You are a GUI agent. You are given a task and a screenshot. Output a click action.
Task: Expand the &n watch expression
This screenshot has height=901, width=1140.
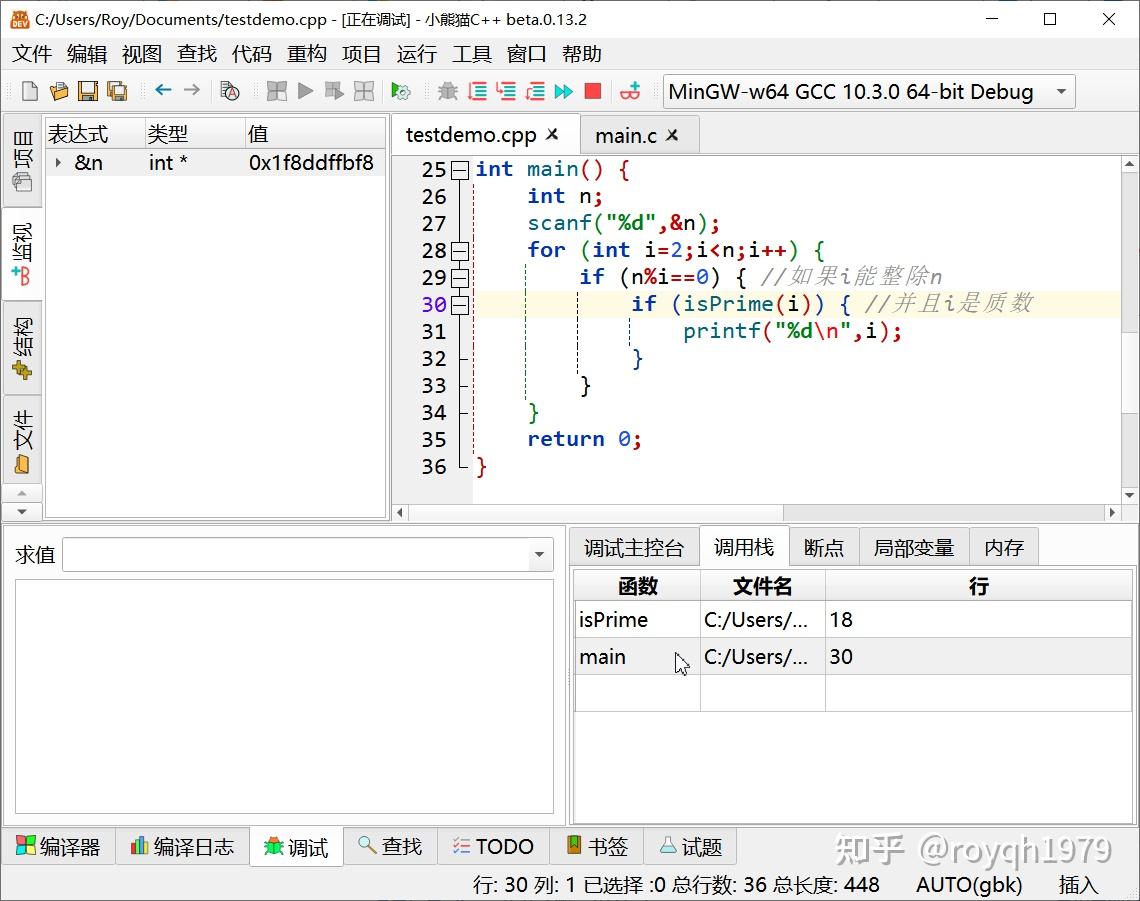point(59,163)
